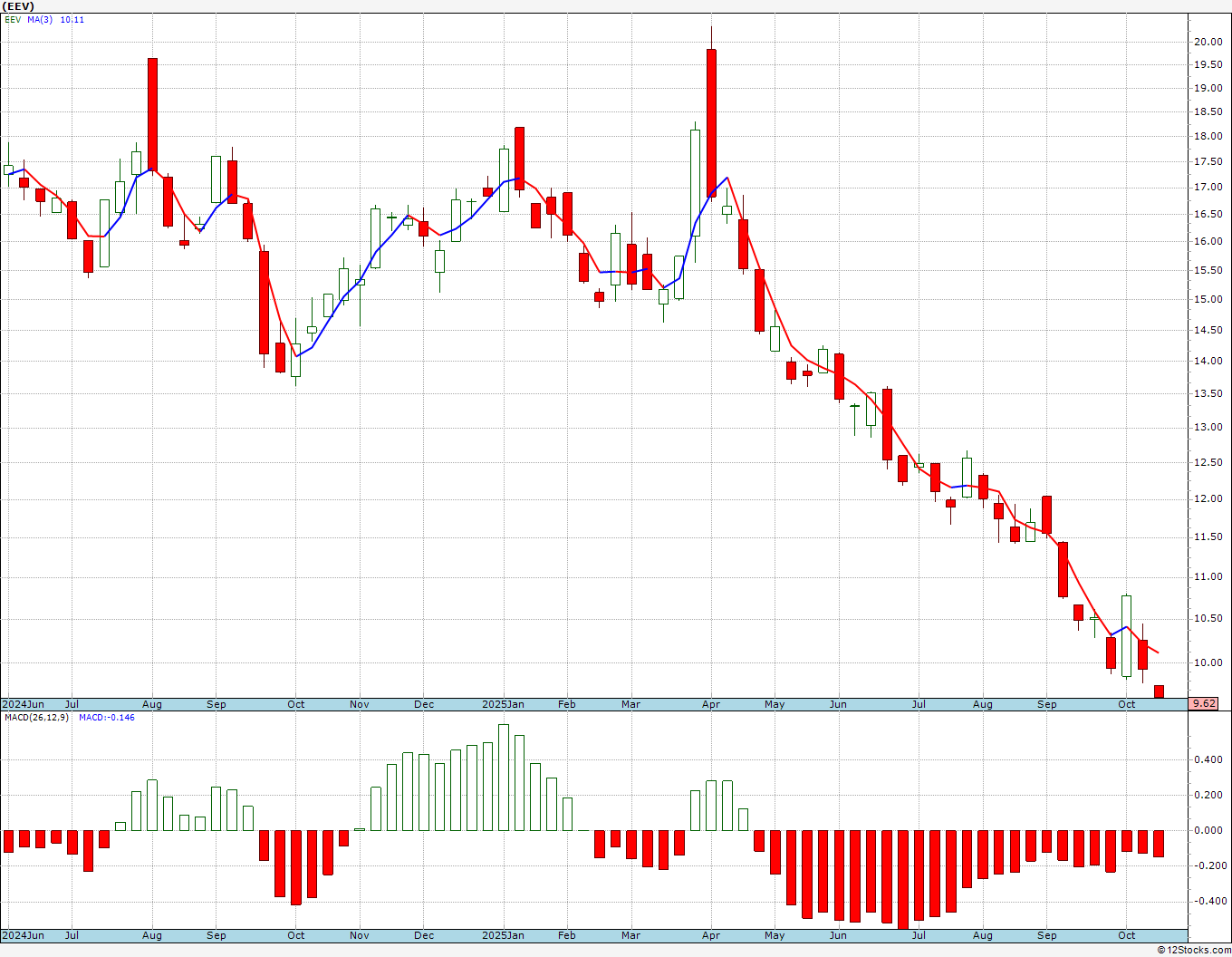Image resolution: width=1232 pixels, height=957 pixels.
Task: Select the tallest green MACD bar at 2025Jan
Action: pos(504,778)
